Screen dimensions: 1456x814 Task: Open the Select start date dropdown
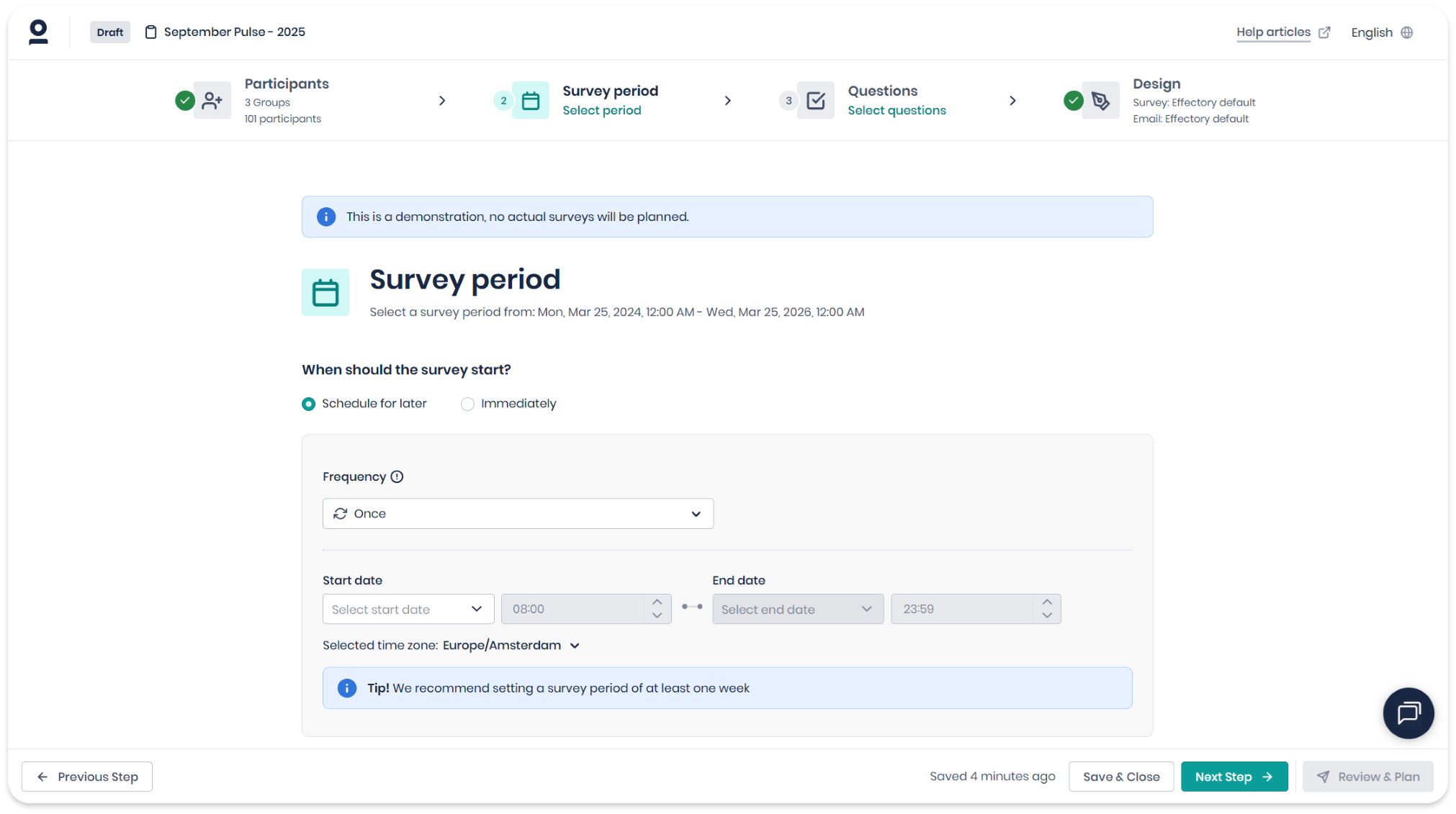pos(408,609)
